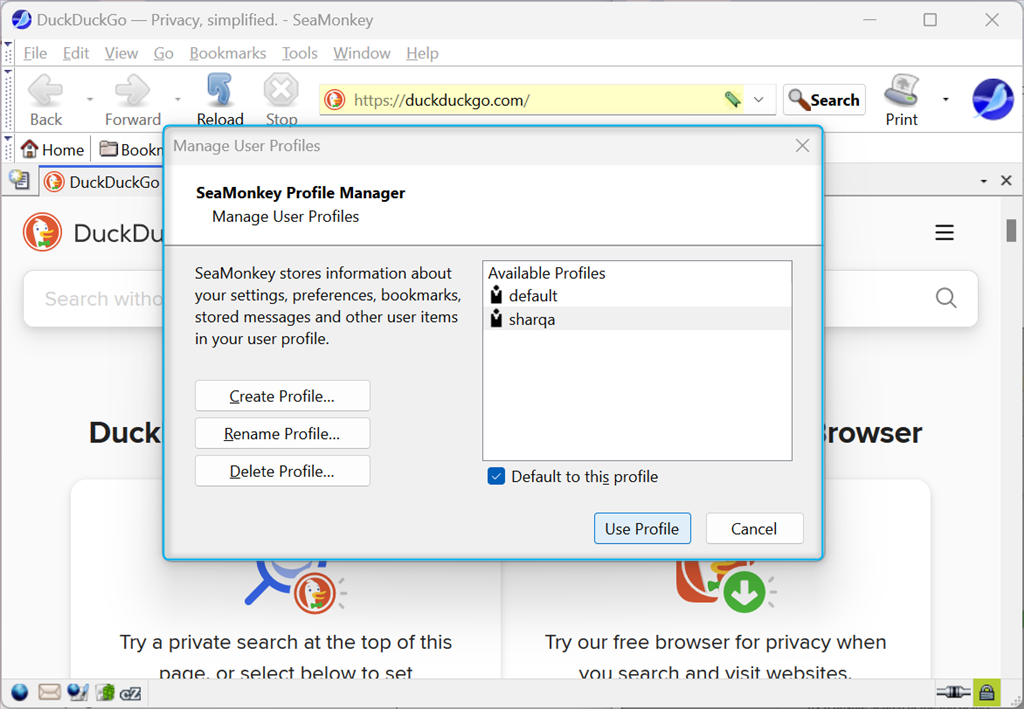Select the "sharqa" profile in Available Profiles
Image resolution: width=1024 pixels, height=709 pixels.
click(637, 319)
